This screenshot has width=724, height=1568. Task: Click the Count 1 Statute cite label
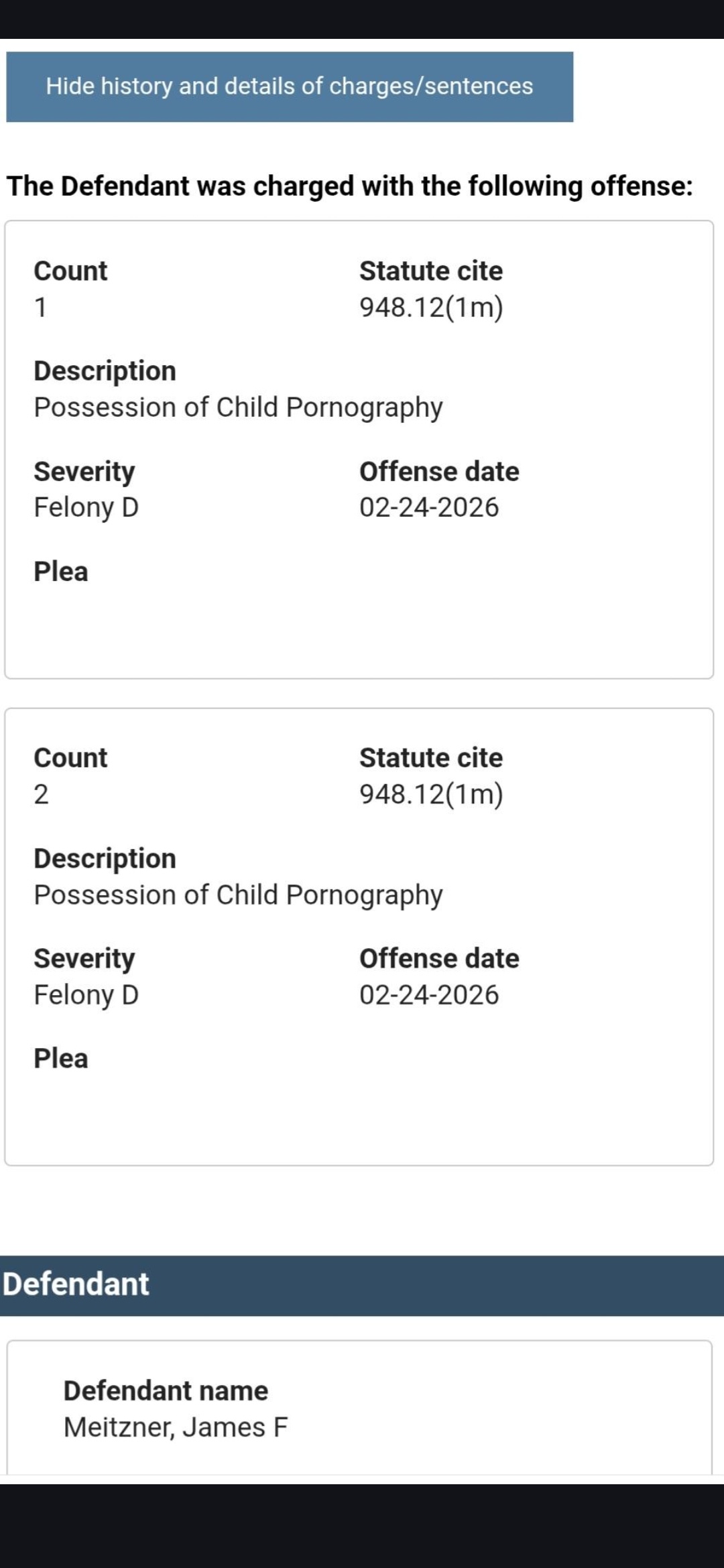431,271
